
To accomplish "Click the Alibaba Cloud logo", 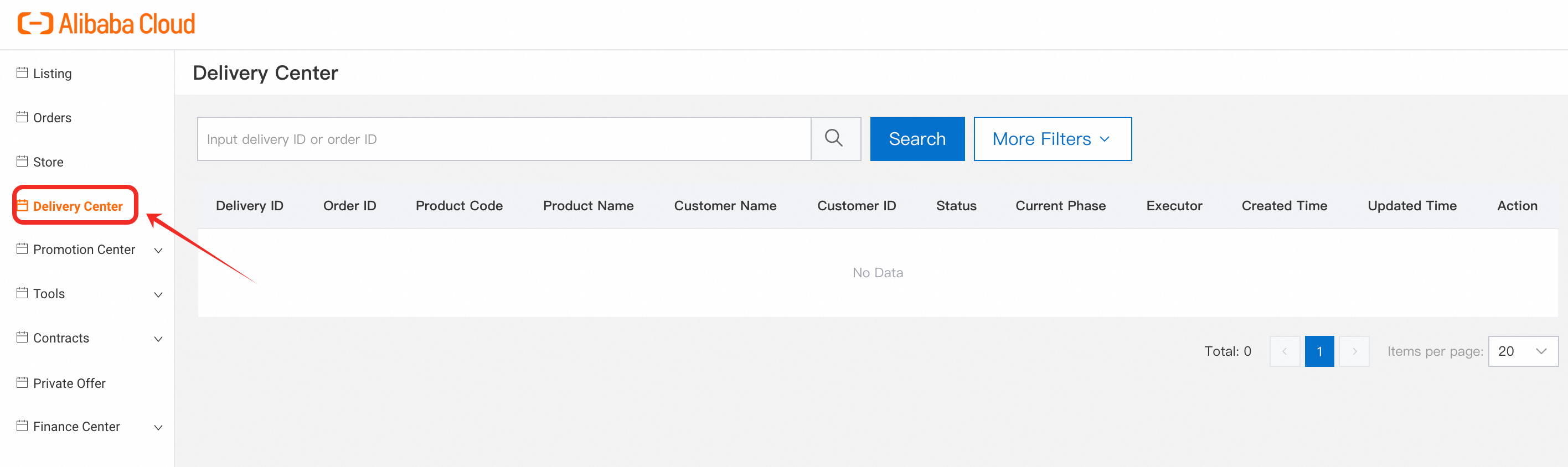I will coord(106,24).
